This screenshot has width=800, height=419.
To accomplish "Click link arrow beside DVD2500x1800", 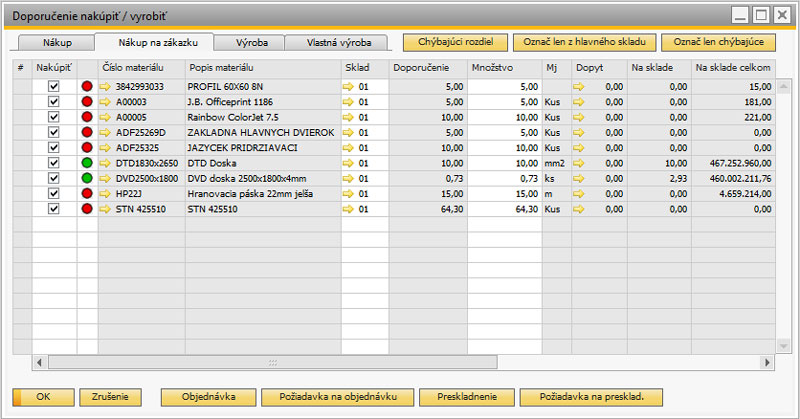I will point(105,178).
